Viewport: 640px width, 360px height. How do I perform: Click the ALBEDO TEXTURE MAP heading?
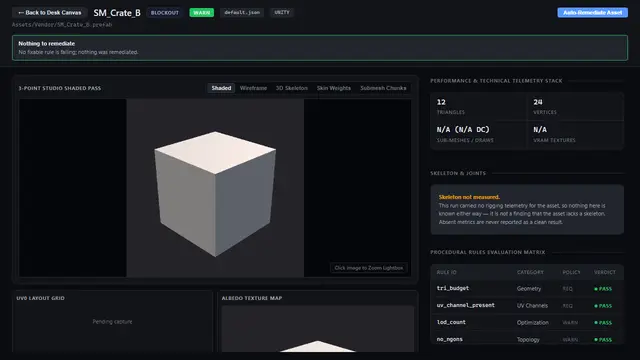(x=252, y=298)
